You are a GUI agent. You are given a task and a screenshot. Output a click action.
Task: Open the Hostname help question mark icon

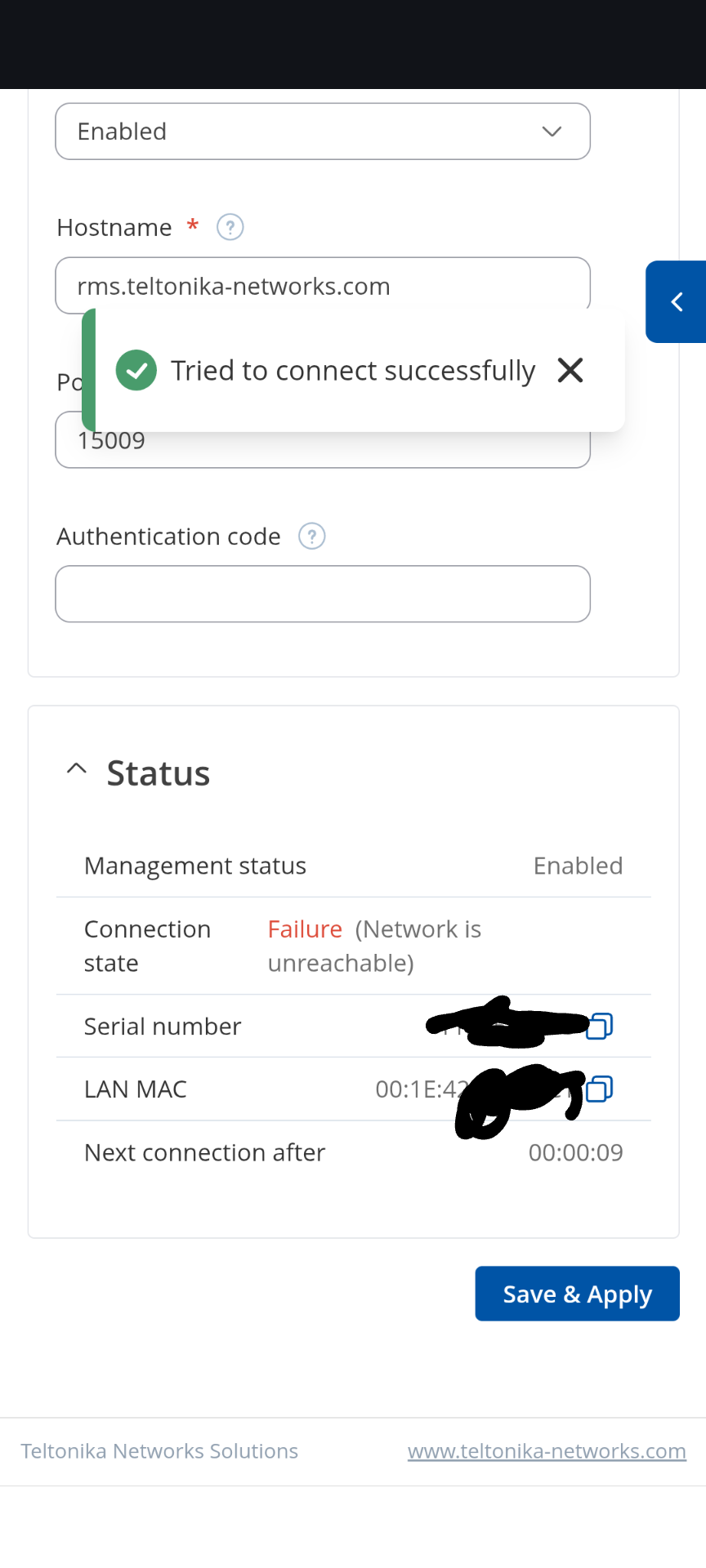coord(230,227)
